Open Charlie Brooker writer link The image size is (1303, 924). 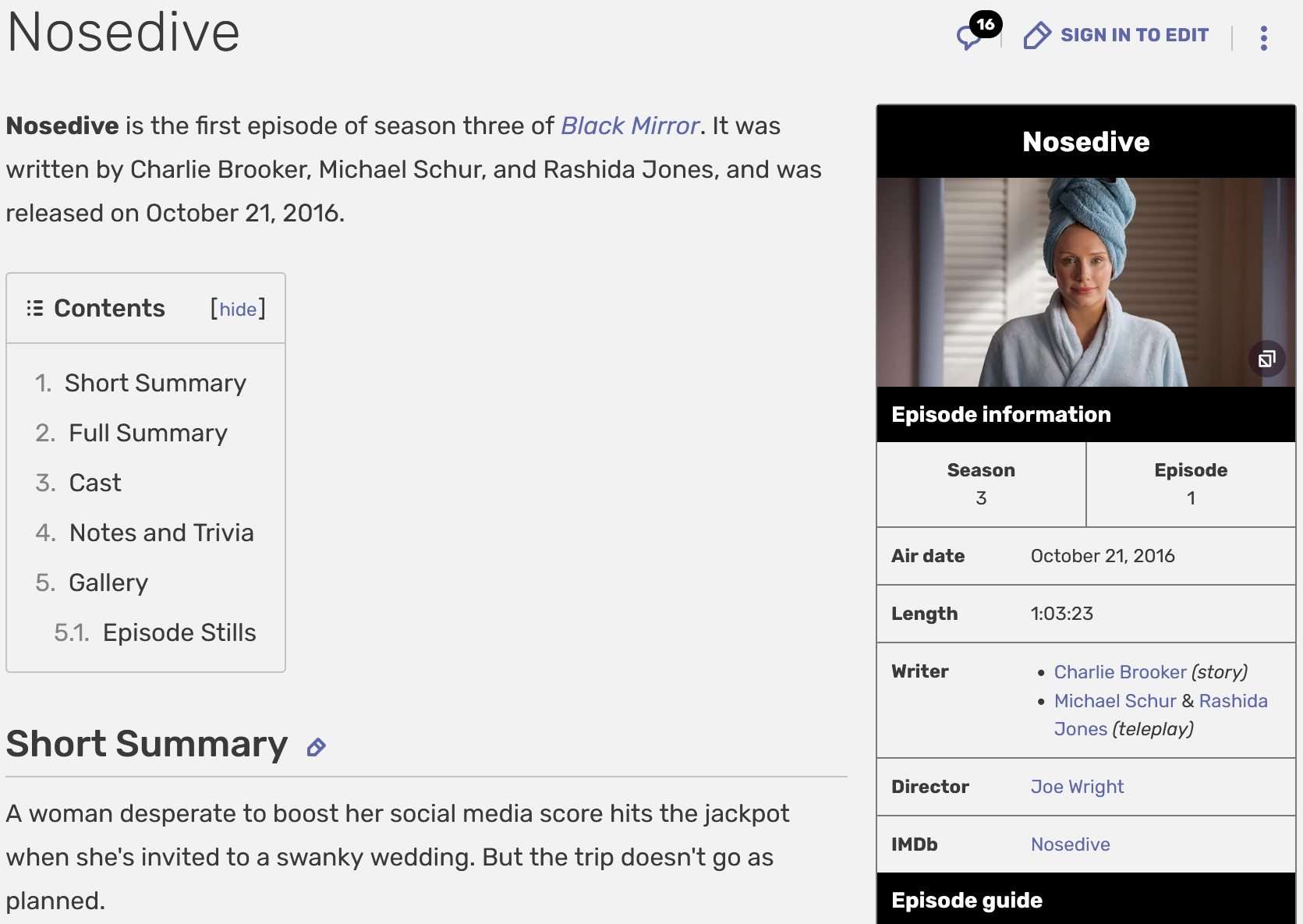click(1120, 672)
